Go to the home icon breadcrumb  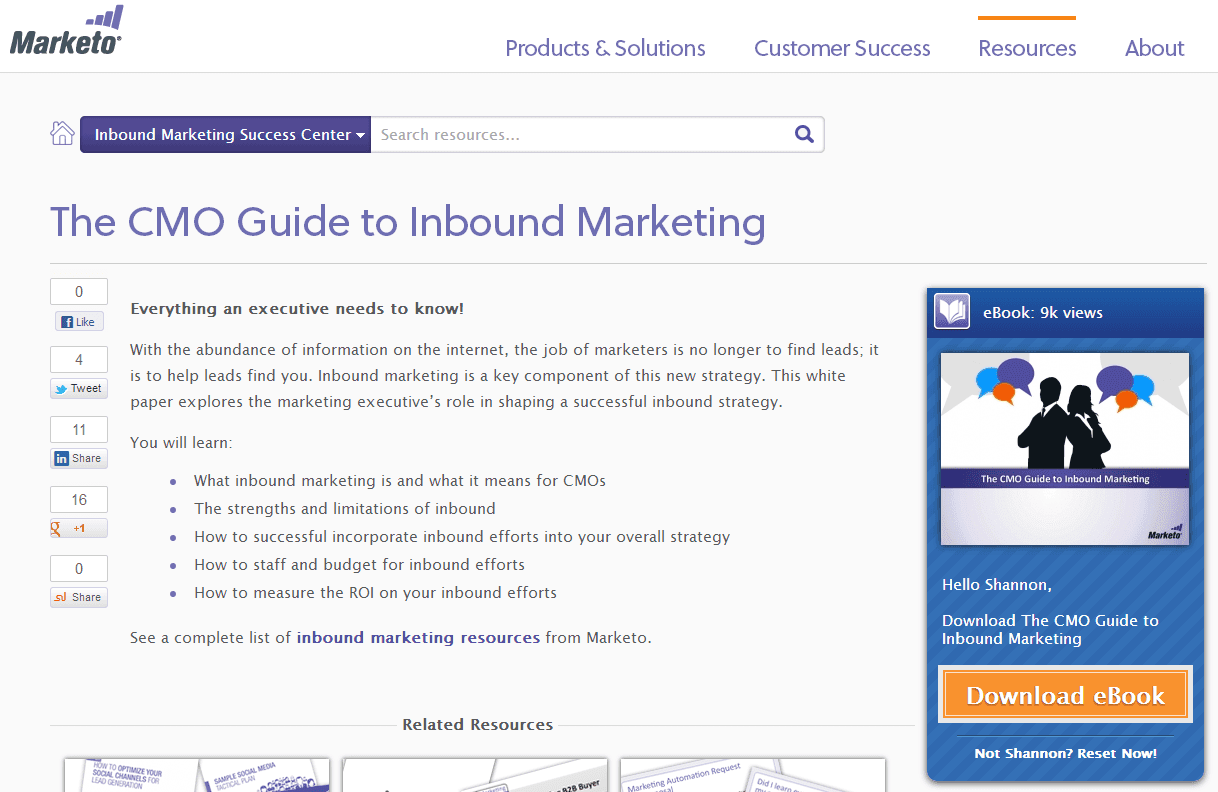point(62,133)
